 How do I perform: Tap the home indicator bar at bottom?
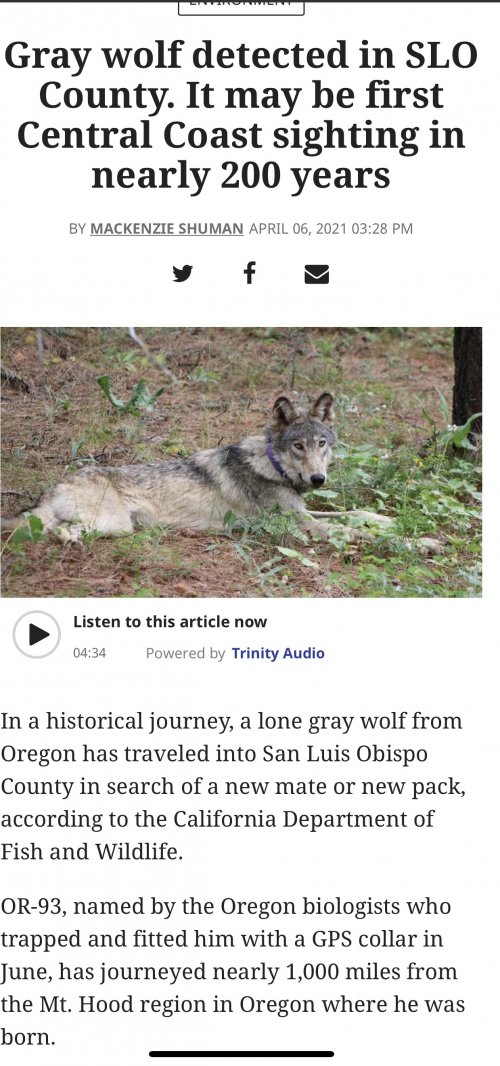[x=241, y=1054]
